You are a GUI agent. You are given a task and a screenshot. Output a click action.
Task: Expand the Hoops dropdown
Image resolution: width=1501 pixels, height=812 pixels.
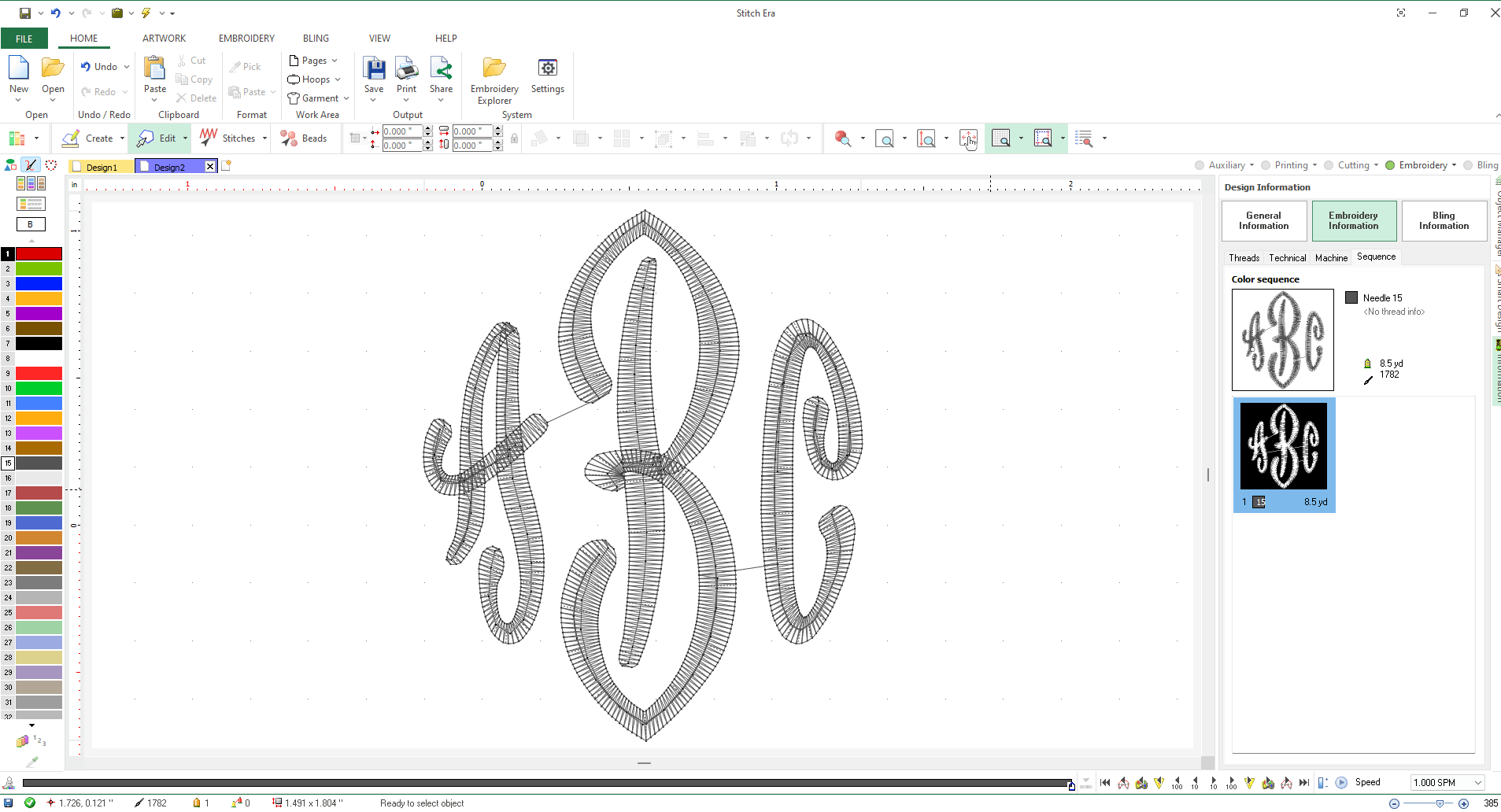(313, 79)
